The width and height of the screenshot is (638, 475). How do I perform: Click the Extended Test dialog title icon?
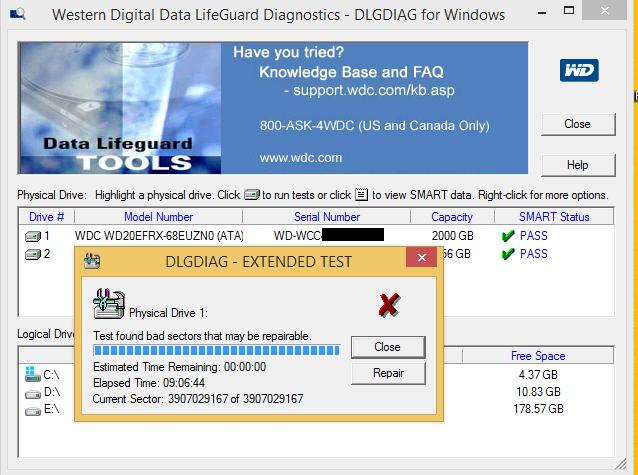(92, 260)
